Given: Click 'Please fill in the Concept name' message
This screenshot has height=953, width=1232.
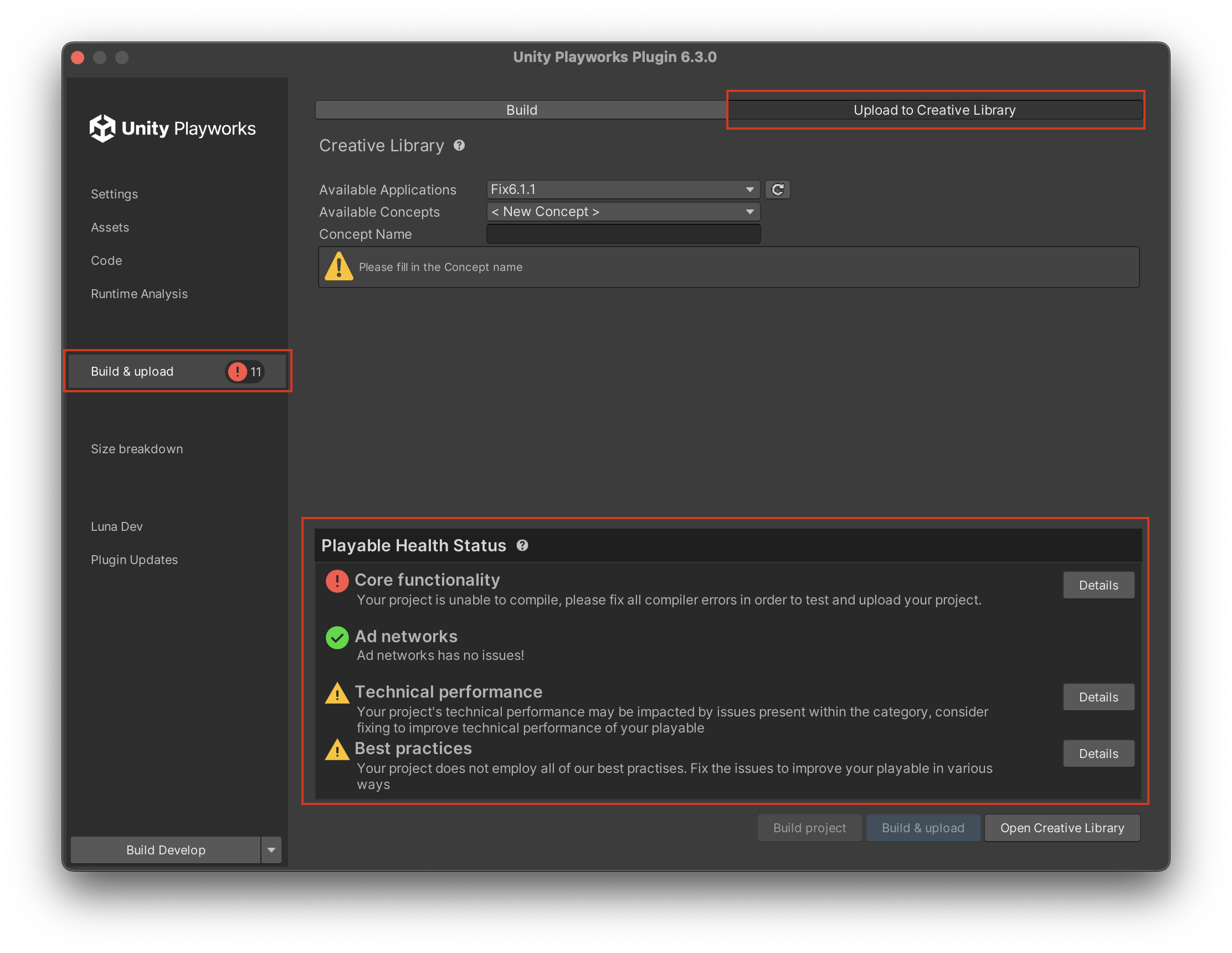Looking at the screenshot, I should pos(440,267).
